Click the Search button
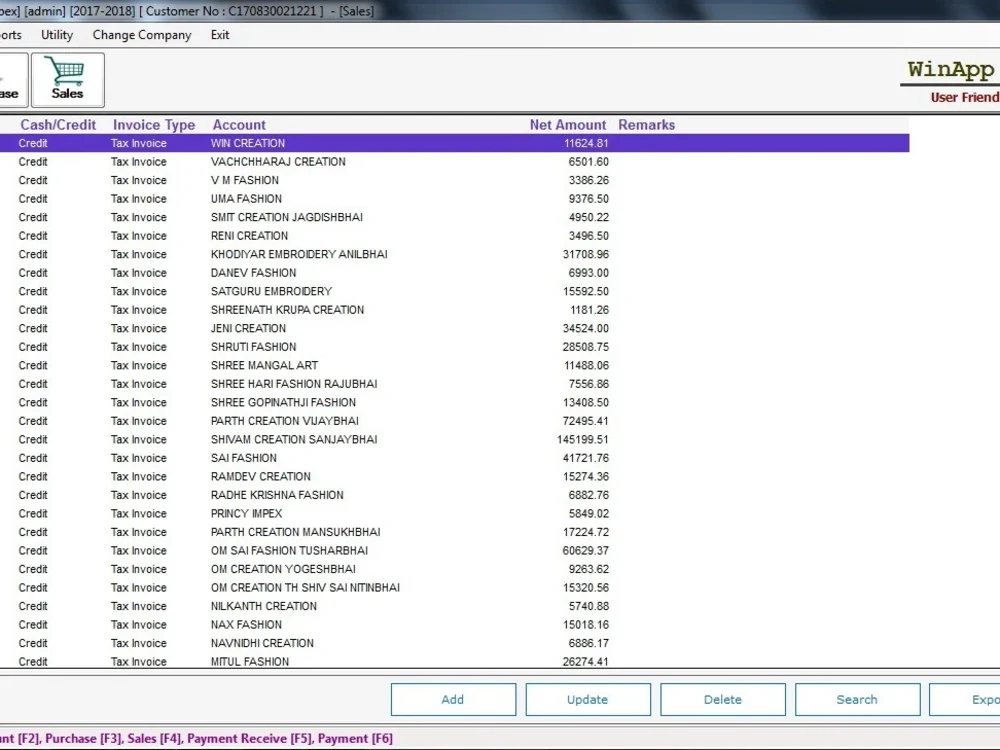 point(857,700)
